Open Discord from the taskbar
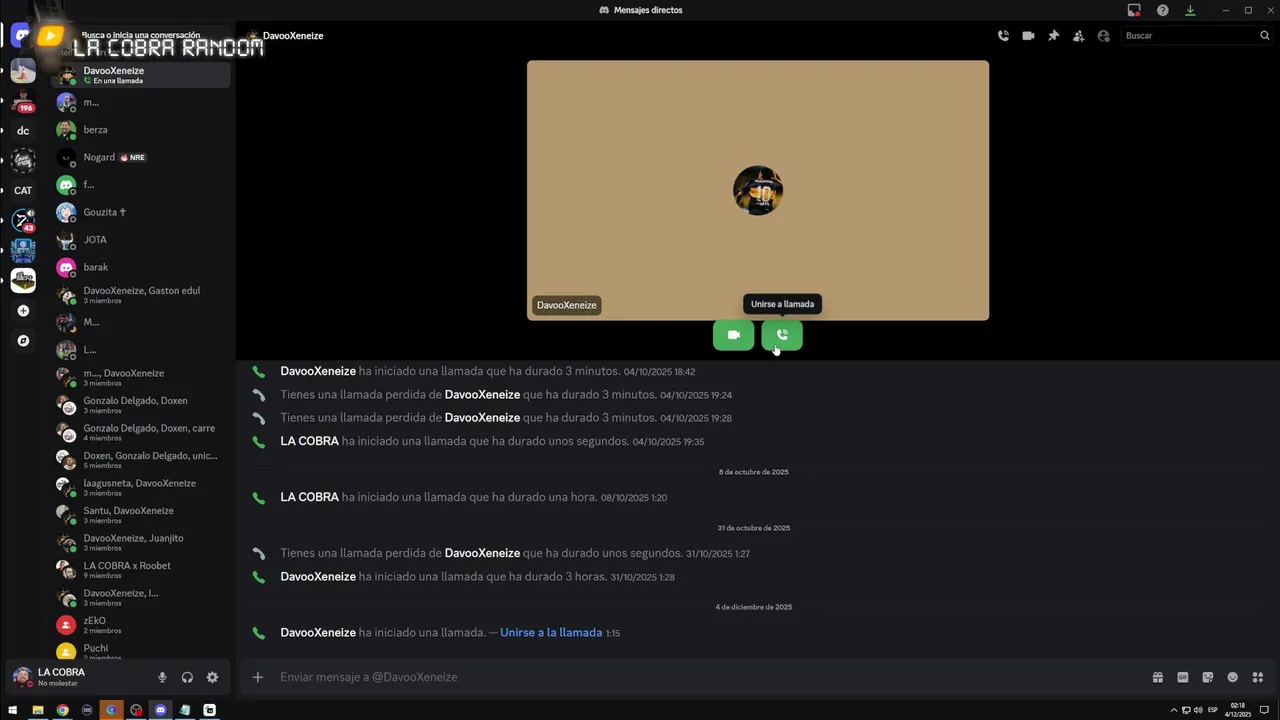Viewport: 1280px width, 720px height. click(160, 710)
